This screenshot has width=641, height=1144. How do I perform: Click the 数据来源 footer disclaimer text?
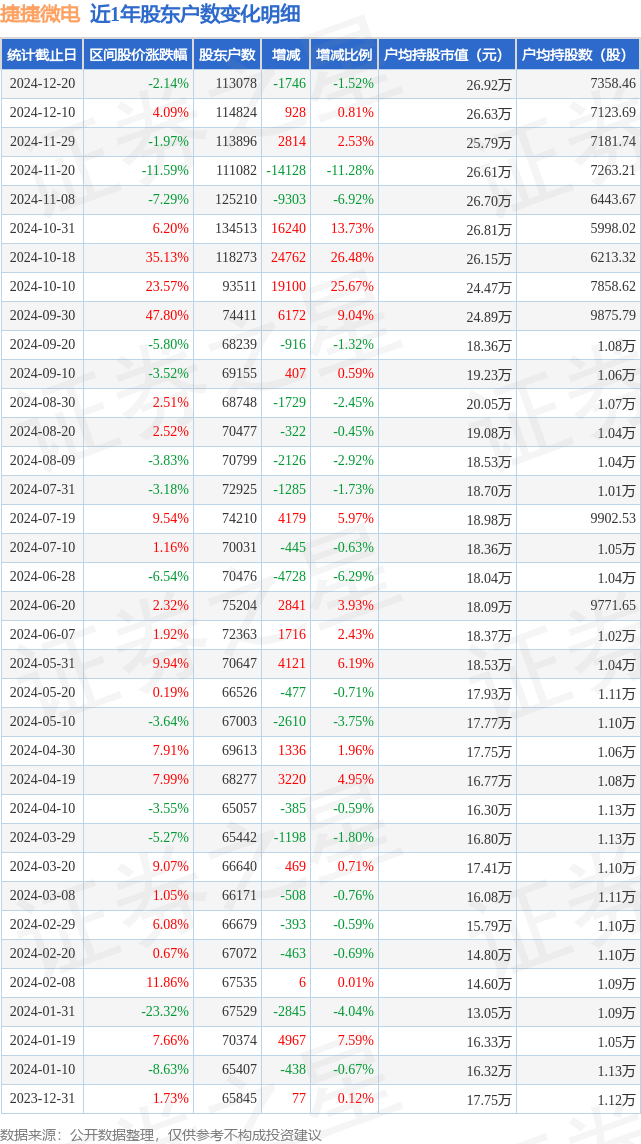pos(162,1135)
